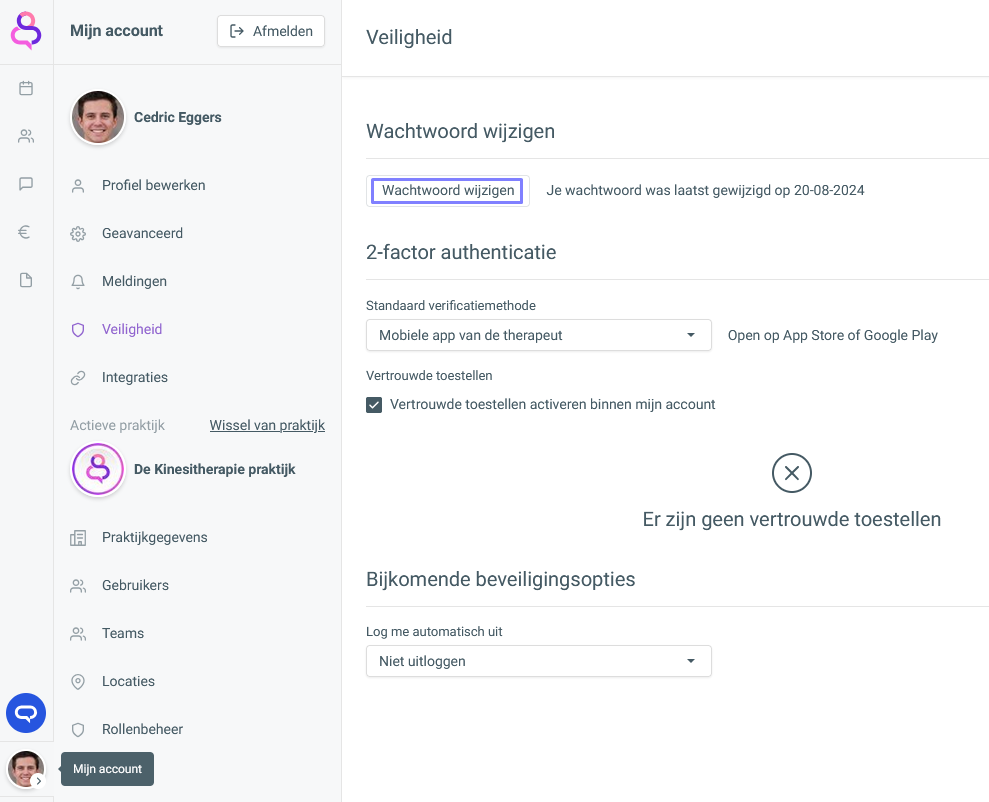The height and width of the screenshot is (802, 989).
Task: Expand account avatar chevron at bottom left
Action: point(38,780)
